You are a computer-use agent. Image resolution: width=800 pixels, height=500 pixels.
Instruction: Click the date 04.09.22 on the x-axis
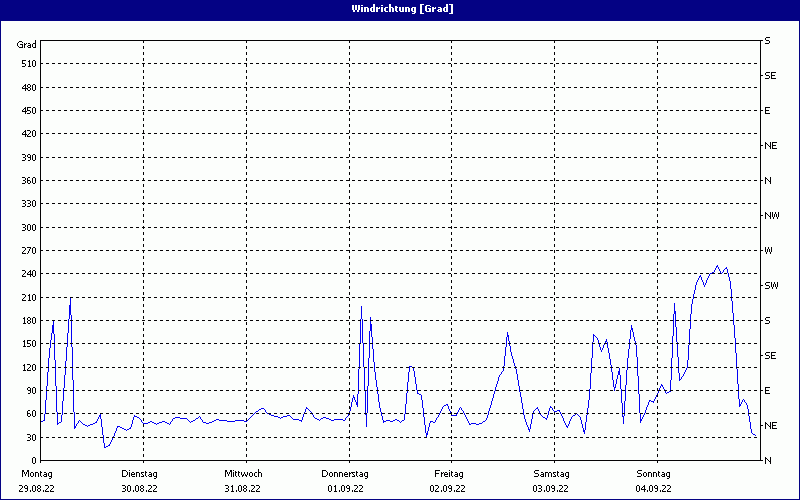click(654, 489)
